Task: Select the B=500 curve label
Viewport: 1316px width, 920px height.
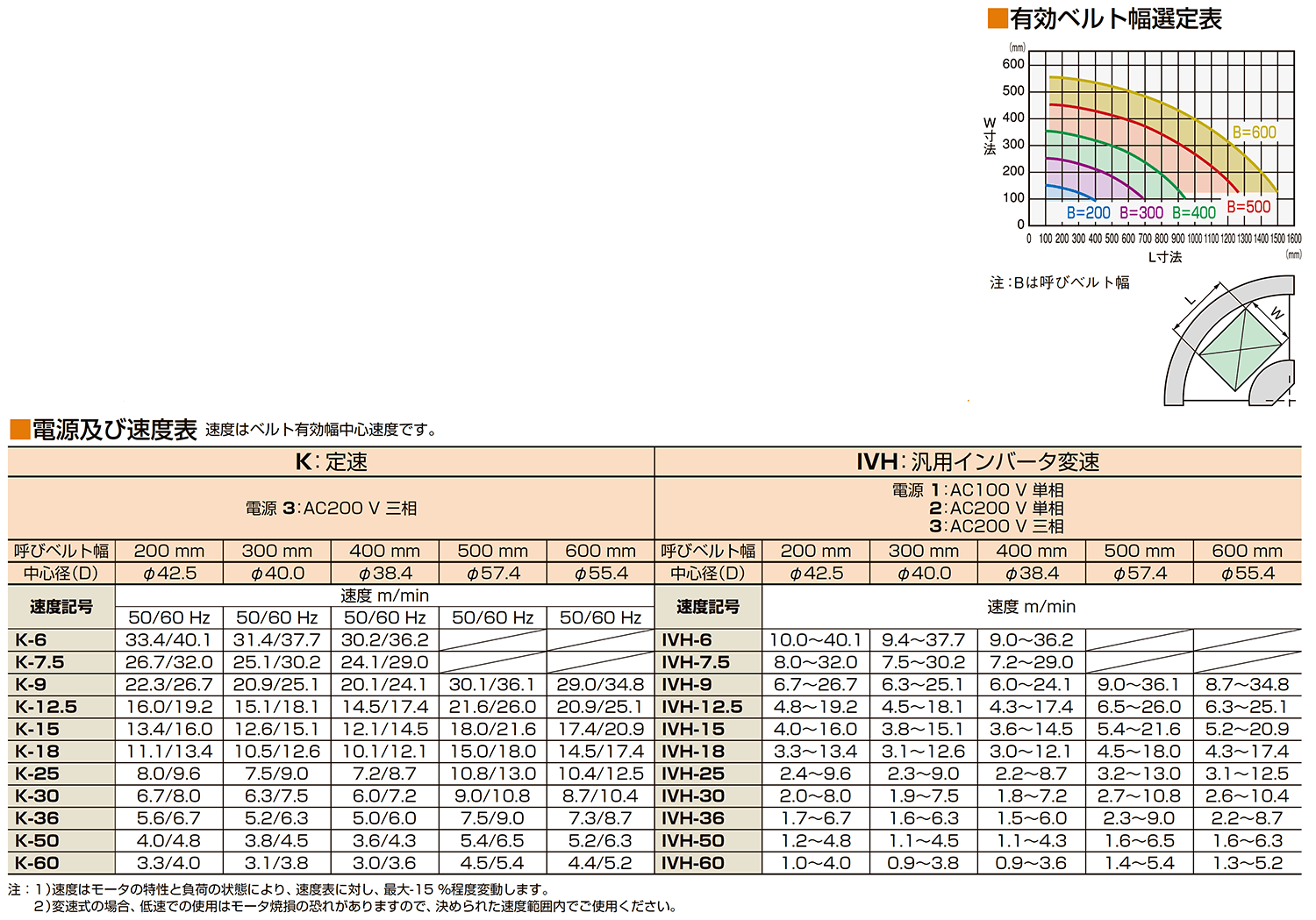Action: [1248, 207]
